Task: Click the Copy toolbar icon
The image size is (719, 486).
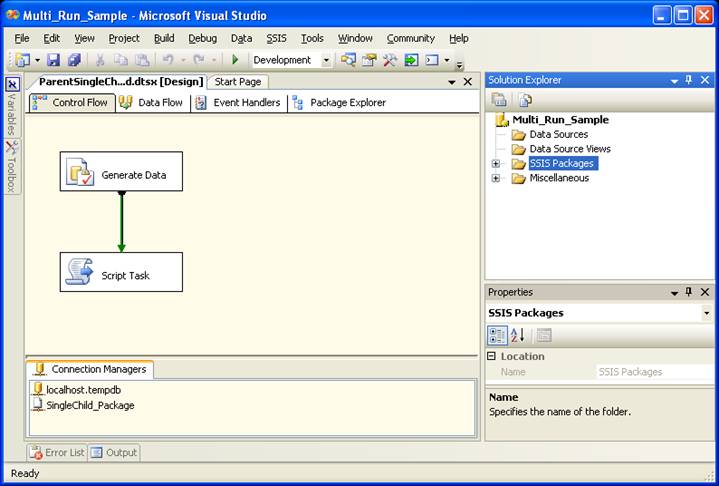Action: (121, 60)
